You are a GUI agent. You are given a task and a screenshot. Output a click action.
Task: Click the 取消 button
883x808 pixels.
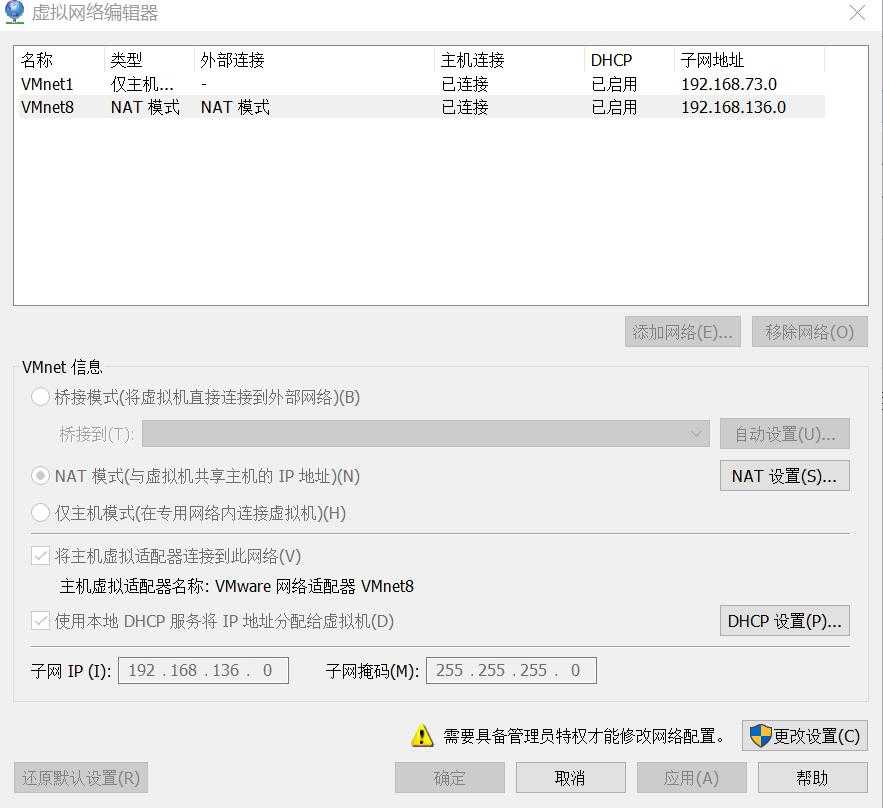(570, 778)
